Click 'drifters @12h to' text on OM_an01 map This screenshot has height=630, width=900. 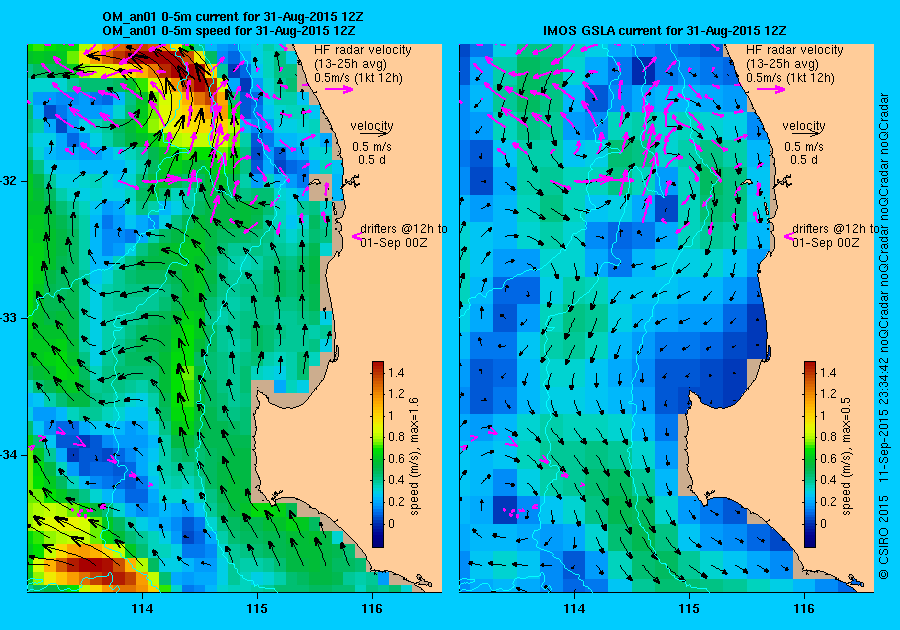404,228
